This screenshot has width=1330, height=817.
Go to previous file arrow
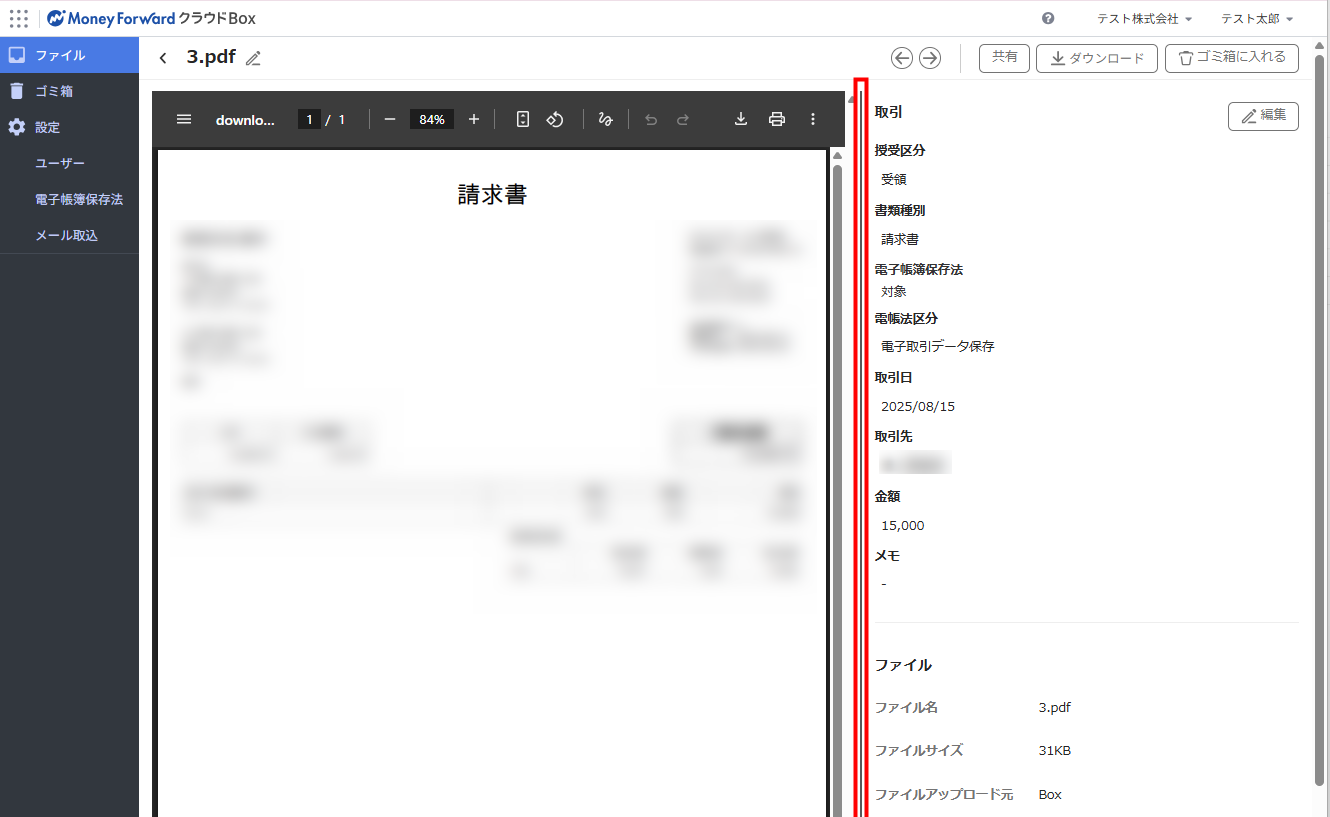(x=901, y=58)
